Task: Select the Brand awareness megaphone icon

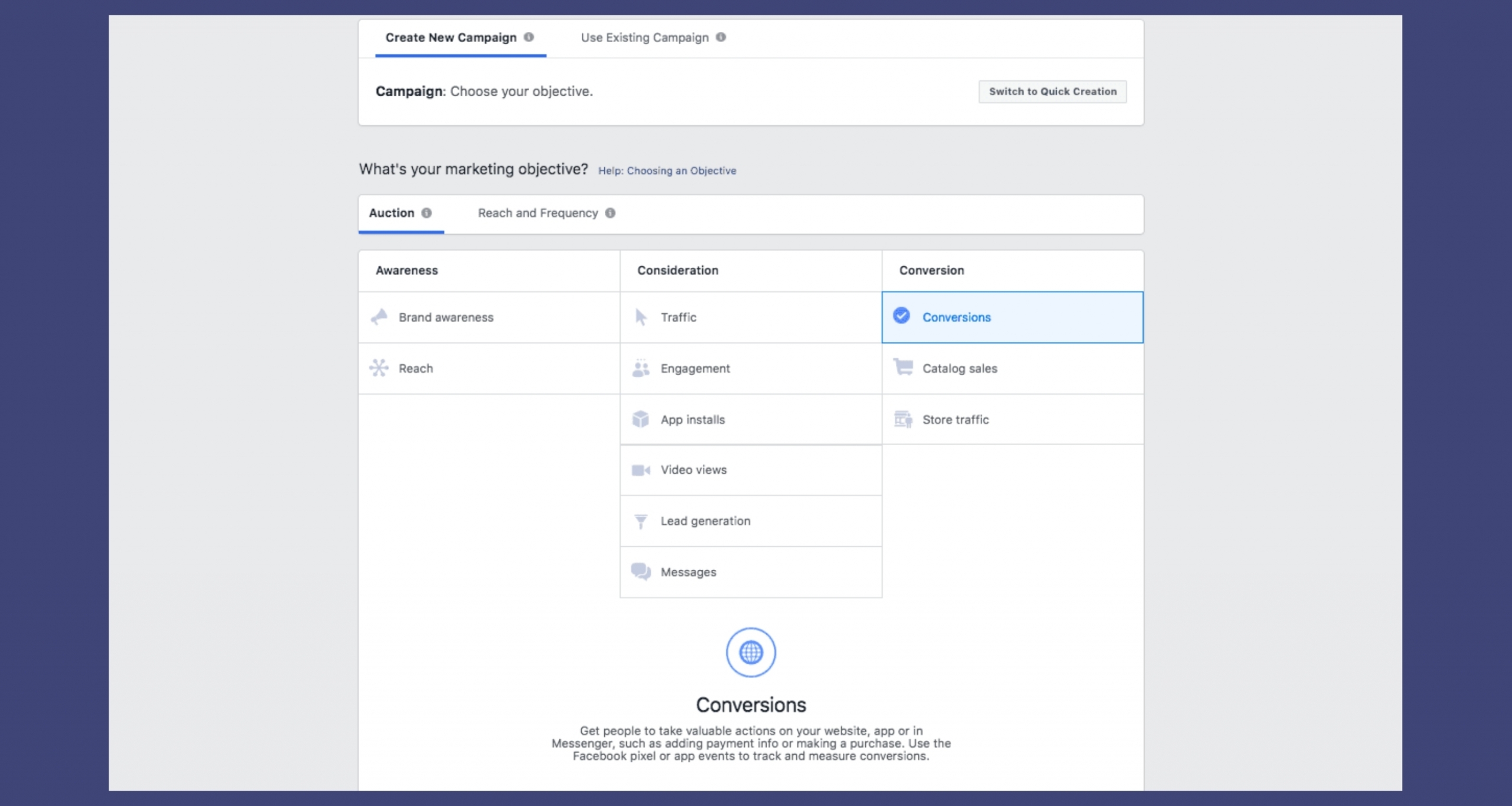Action: coord(380,317)
